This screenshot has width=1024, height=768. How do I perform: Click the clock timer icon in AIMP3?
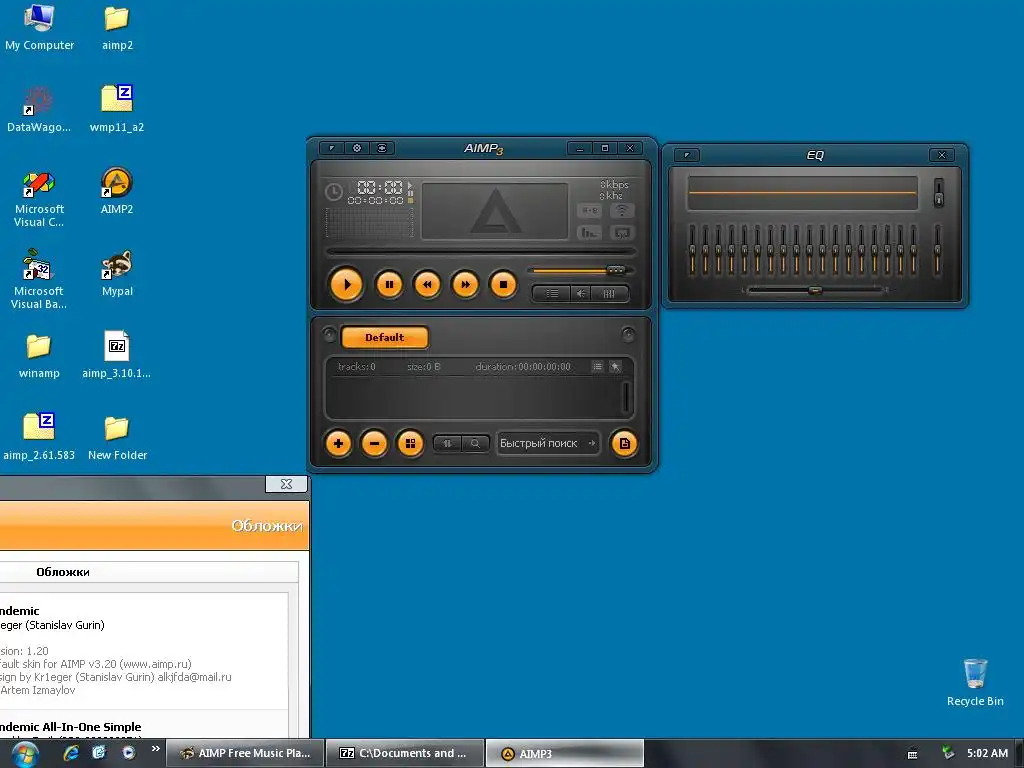pyautogui.click(x=334, y=192)
